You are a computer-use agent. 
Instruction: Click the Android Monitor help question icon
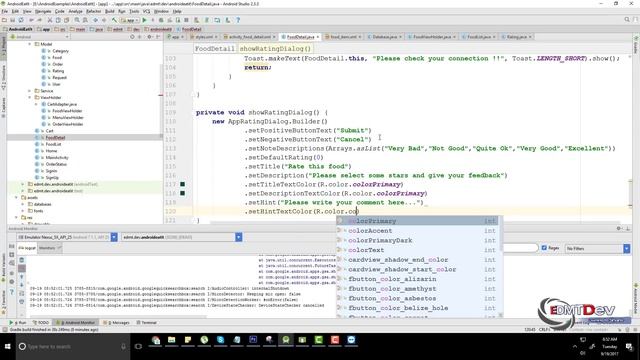click(x=12, y=292)
